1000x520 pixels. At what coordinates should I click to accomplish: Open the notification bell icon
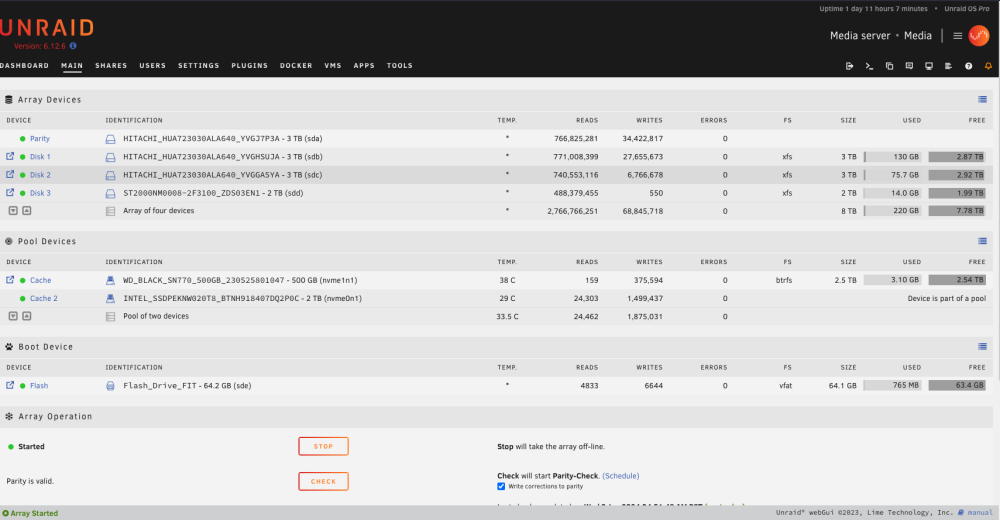[x=989, y=66]
